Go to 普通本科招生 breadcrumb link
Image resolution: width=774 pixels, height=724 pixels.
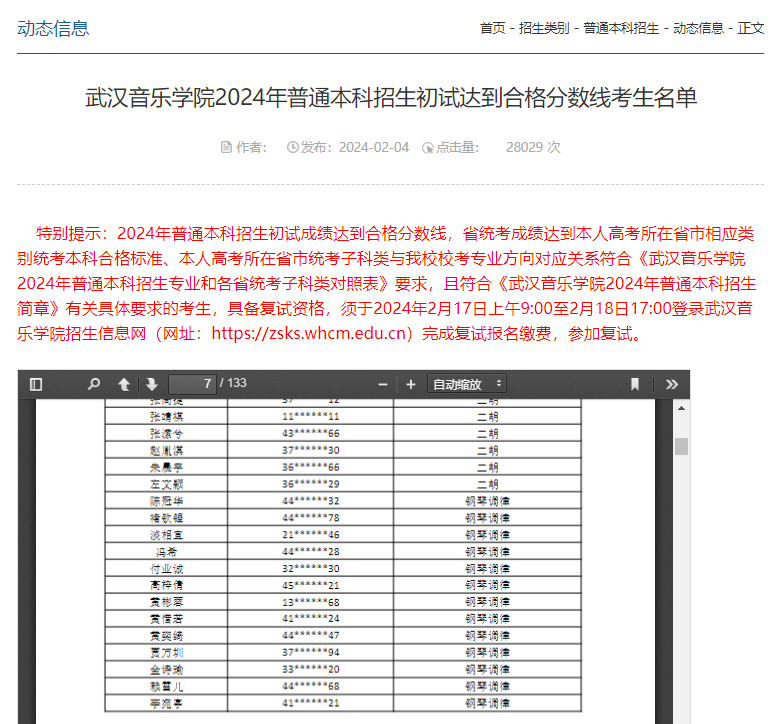pyautogui.click(x=621, y=28)
